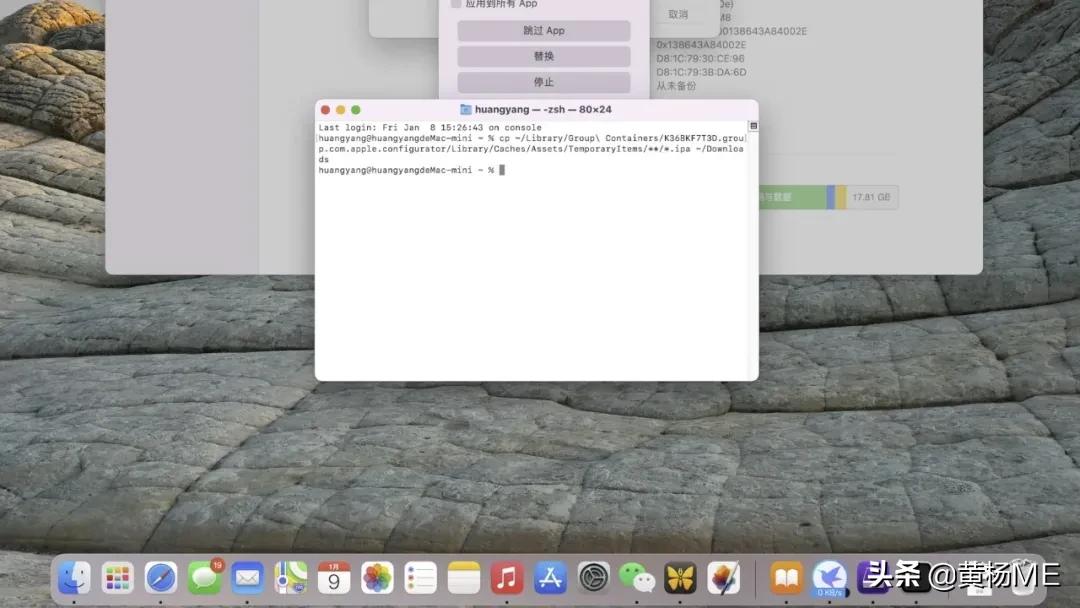Click the download monitor showing 0 KB/s
The height and width of the screenshot is (608, 1080).
click(x=829, y=578)
